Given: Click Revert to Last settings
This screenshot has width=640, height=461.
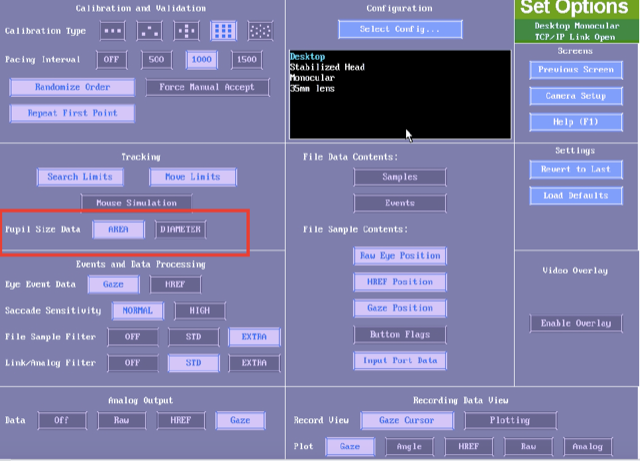Looking at the screenshot, I should [x=576, y=169].
